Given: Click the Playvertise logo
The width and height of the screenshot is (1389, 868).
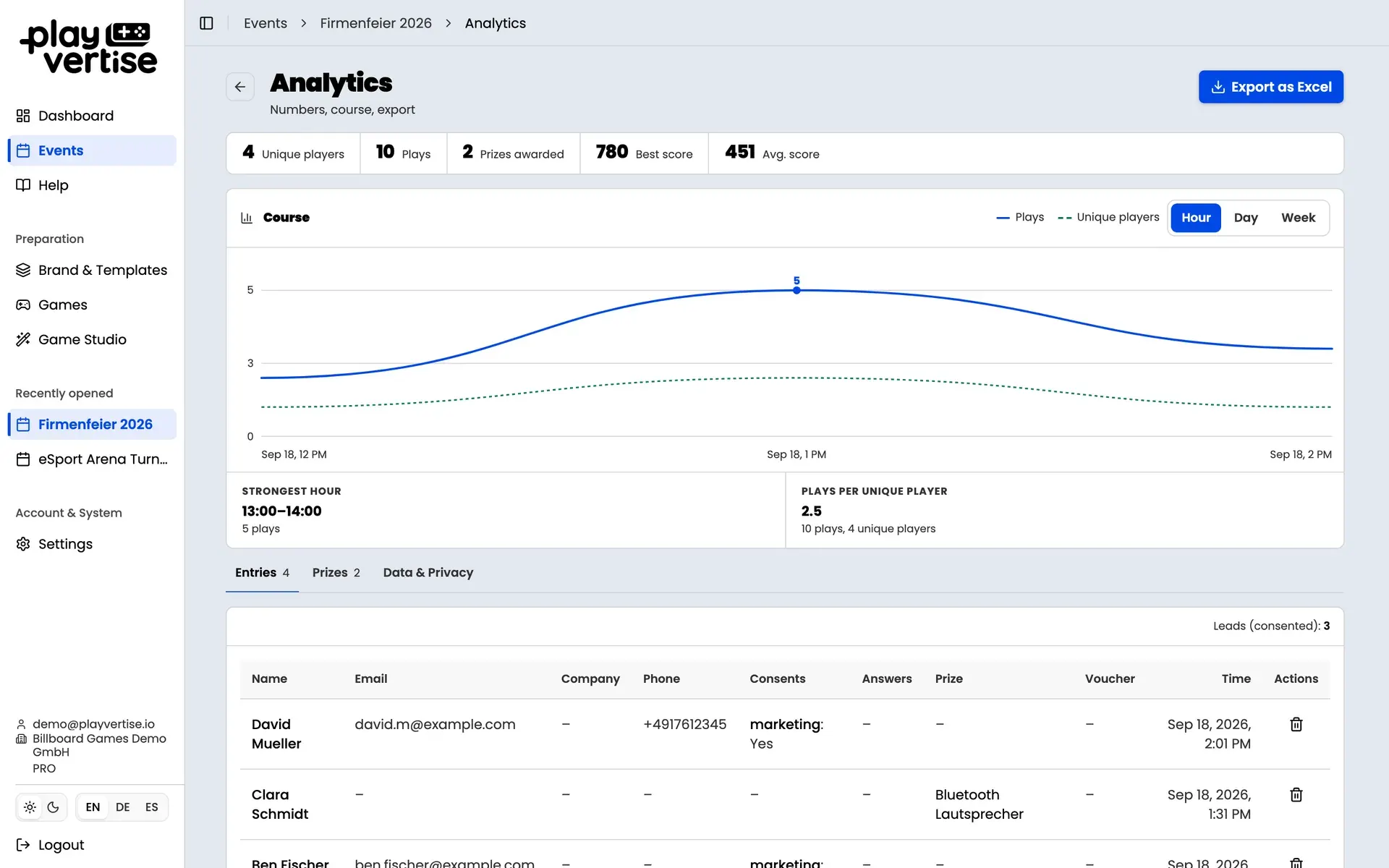Looking at the screenshot, I should click(x=88, y=48).
